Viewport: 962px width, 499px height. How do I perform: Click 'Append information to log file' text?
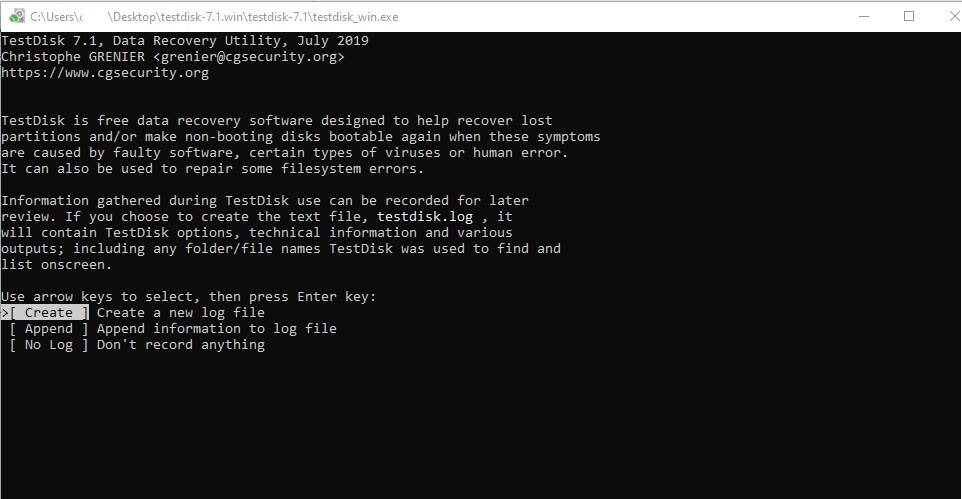click(217, 328)
